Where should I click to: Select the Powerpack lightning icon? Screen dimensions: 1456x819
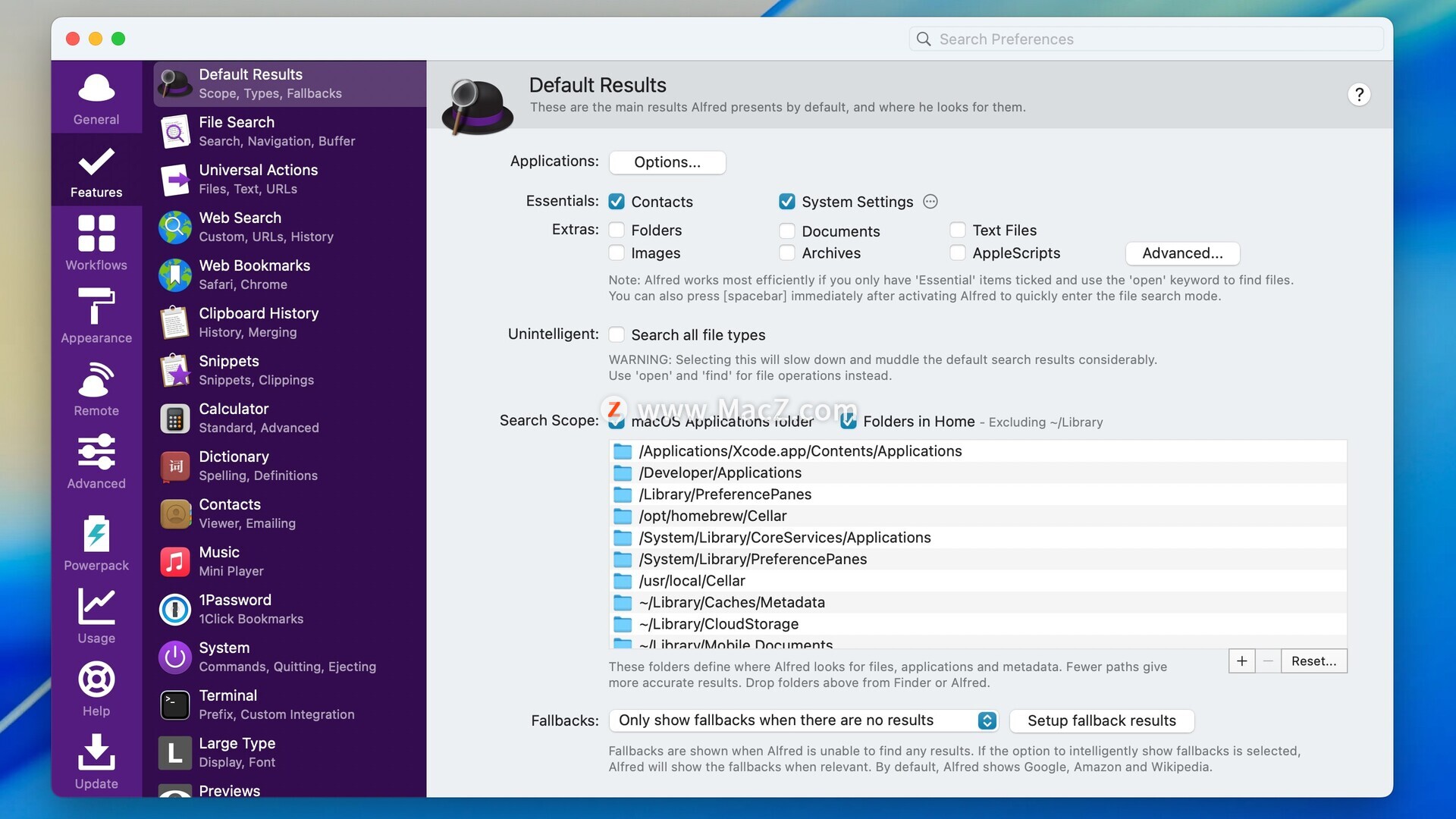point(96,534)
